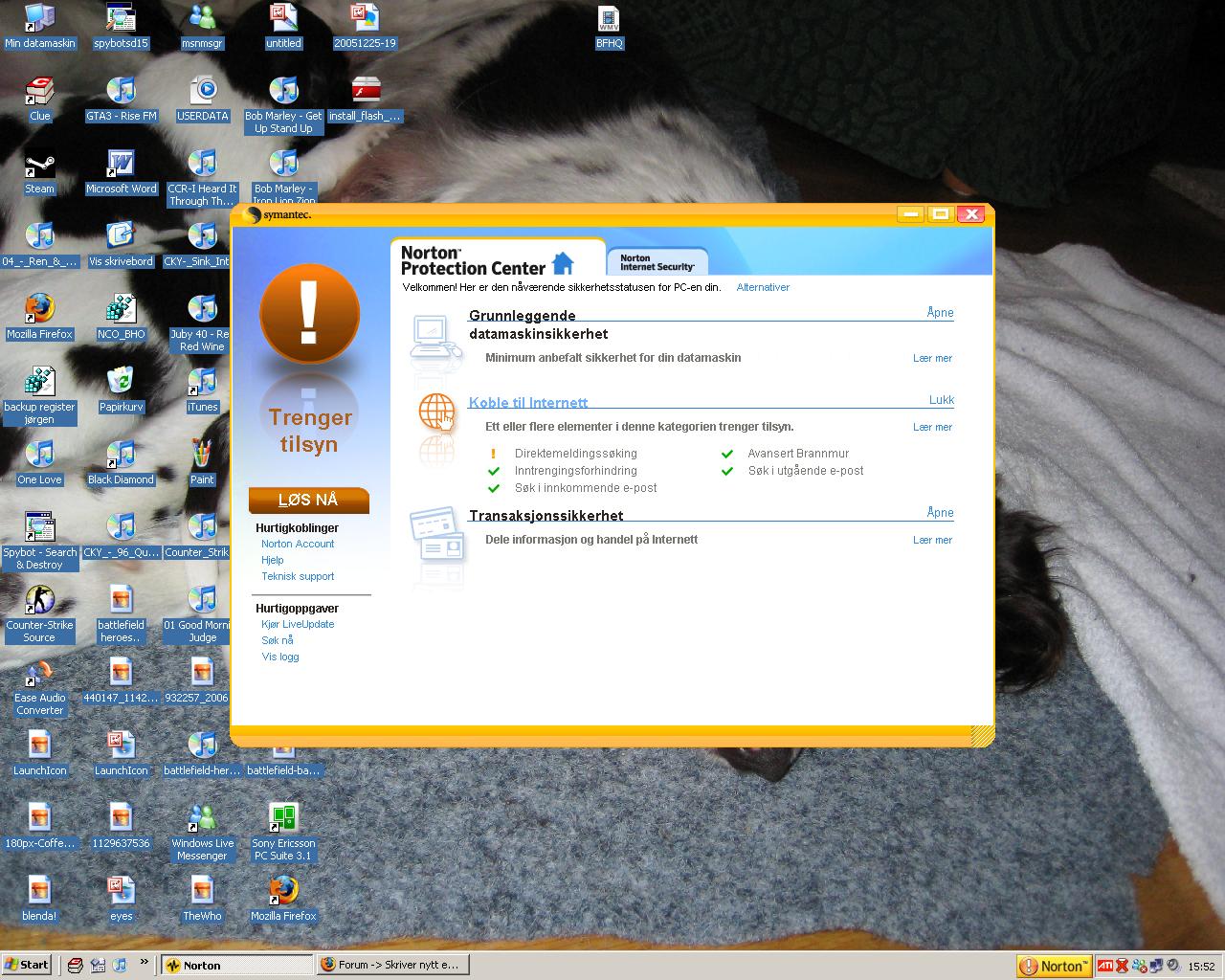This screenshot has width=1225, height=980.
Task: Switch to Forum Firefox taskbar button
Action: pos(392,965)
